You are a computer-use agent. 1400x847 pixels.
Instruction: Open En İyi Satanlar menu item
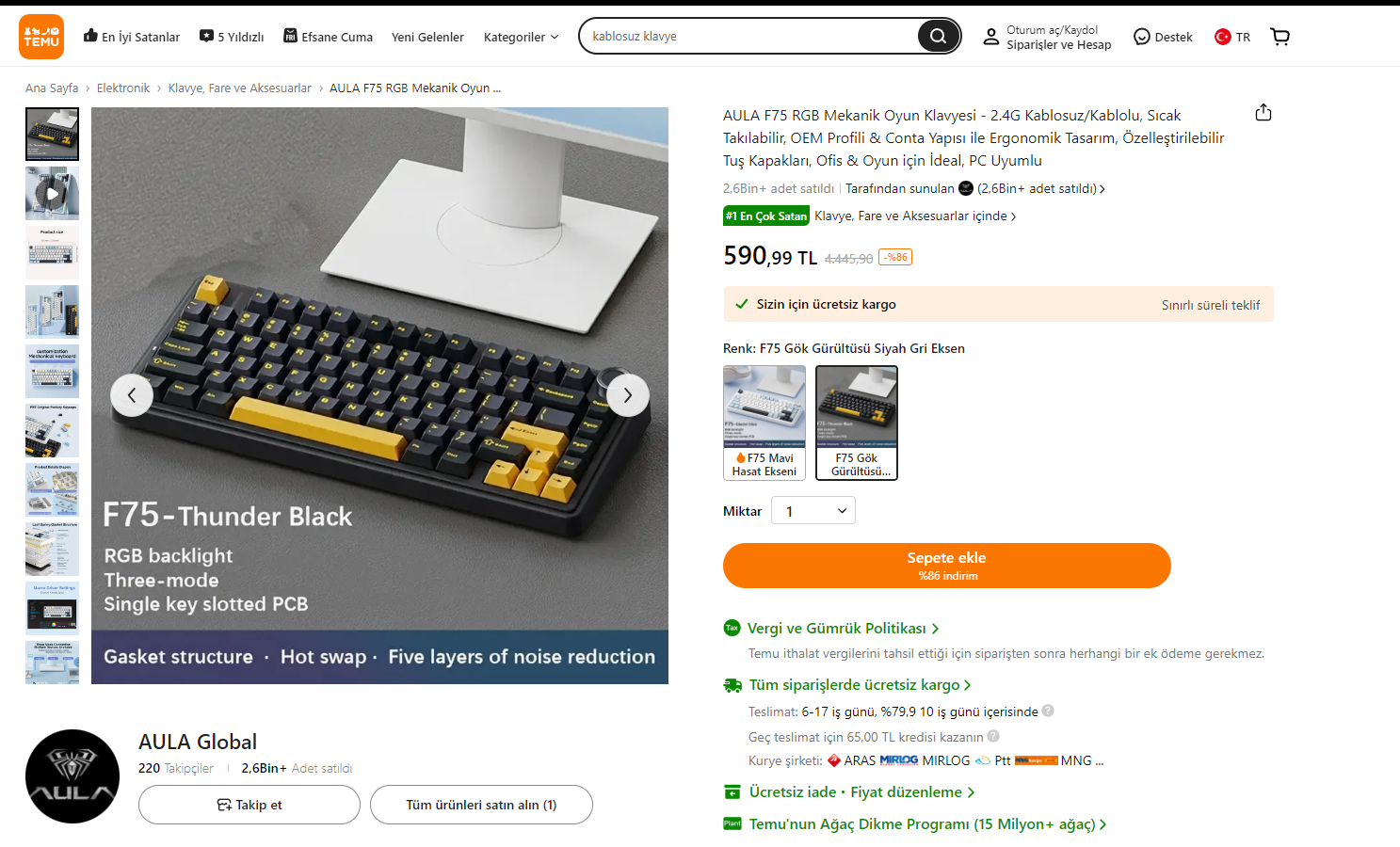coord(132,37)
